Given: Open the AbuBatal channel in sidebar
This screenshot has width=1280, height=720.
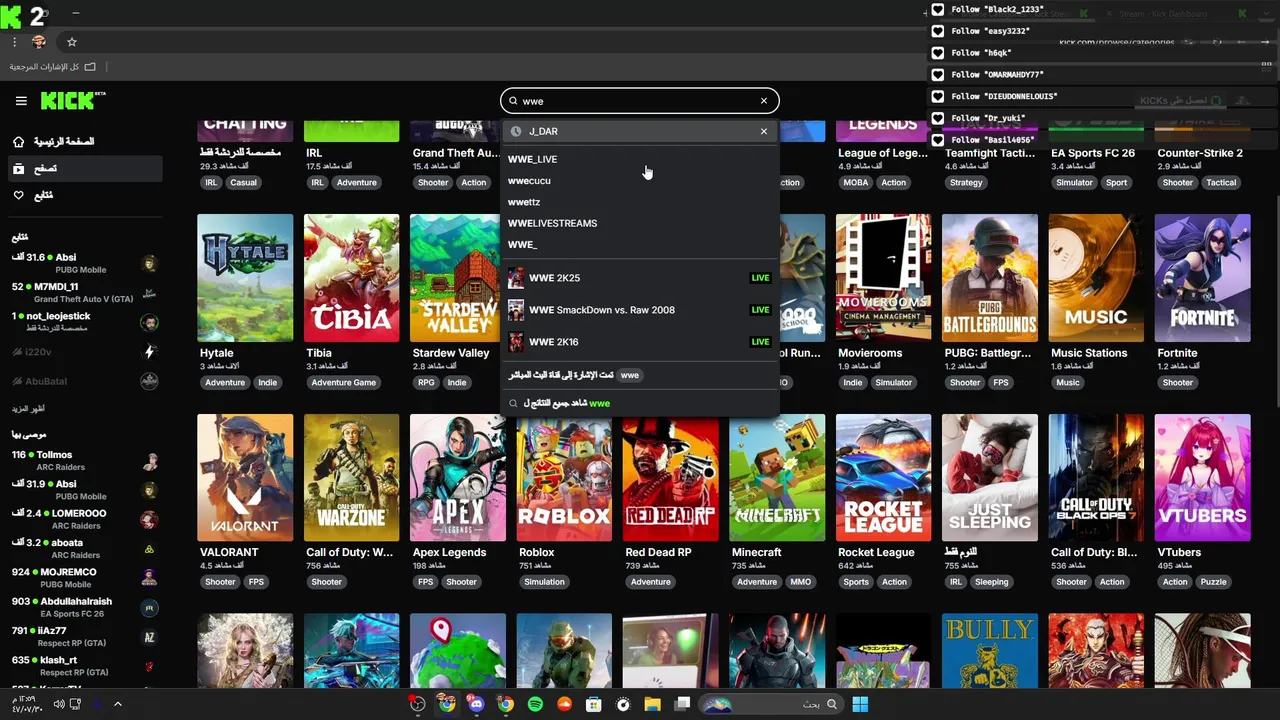Looking at the screenshot, I should click(85, 381).
